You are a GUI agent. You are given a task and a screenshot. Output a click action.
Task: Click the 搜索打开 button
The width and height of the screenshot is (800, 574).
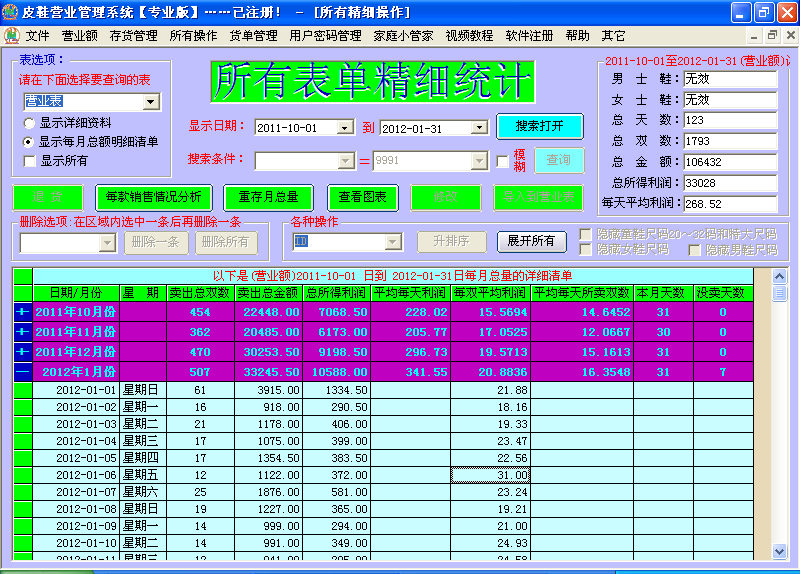point(539,126)
